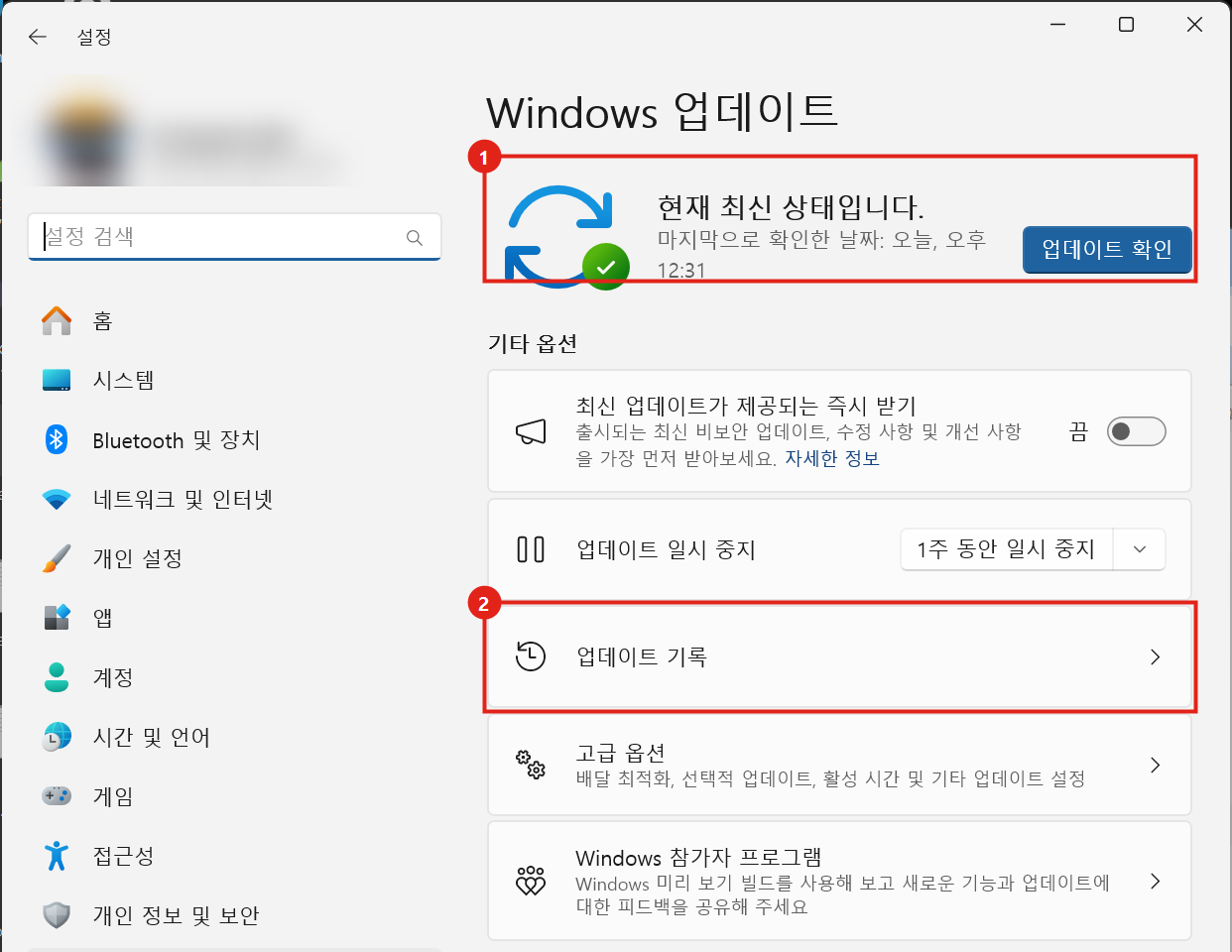The image size is (1232, 952).
Task: Select 계정 label in sidebar
Action: click(113, 677)
